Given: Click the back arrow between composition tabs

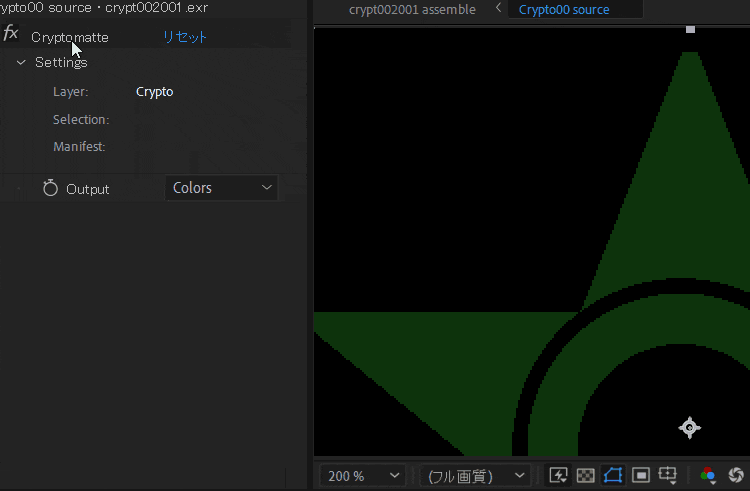Looking at the screenshot, I should pos(498,8).
